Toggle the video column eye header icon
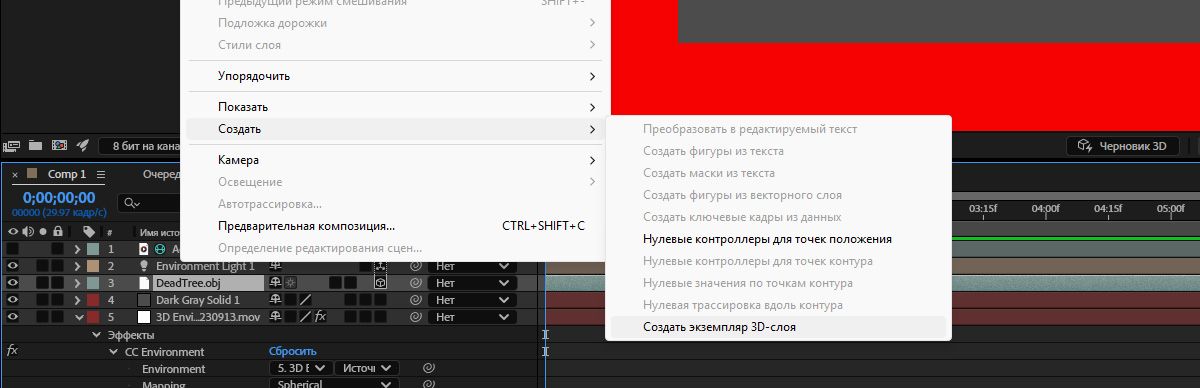This screenshot has height=388, width=1200. click(13, 232)
